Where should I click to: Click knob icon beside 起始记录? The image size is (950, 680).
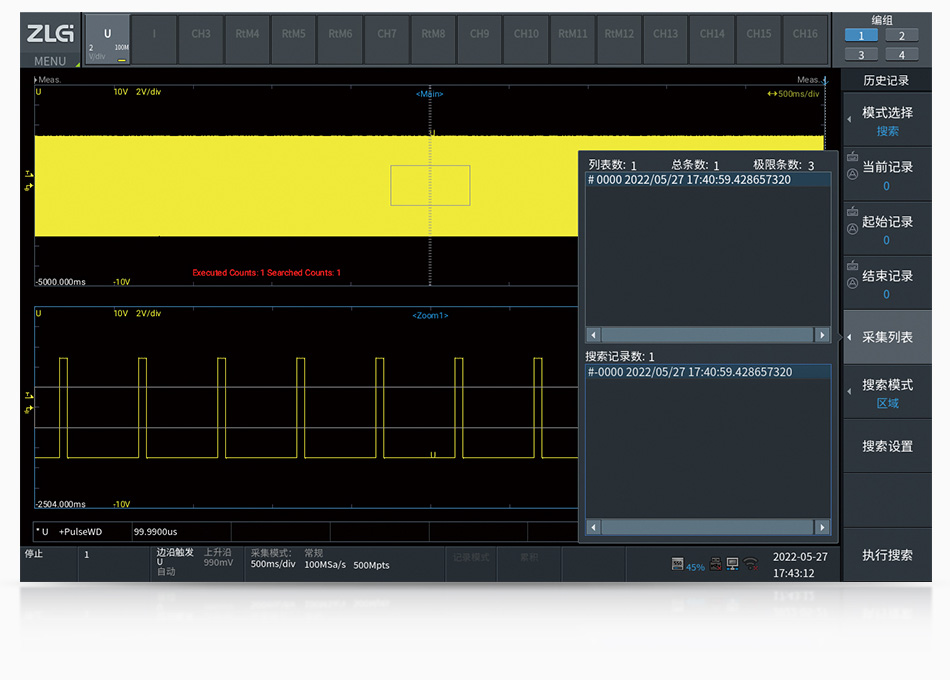point(852,229)
